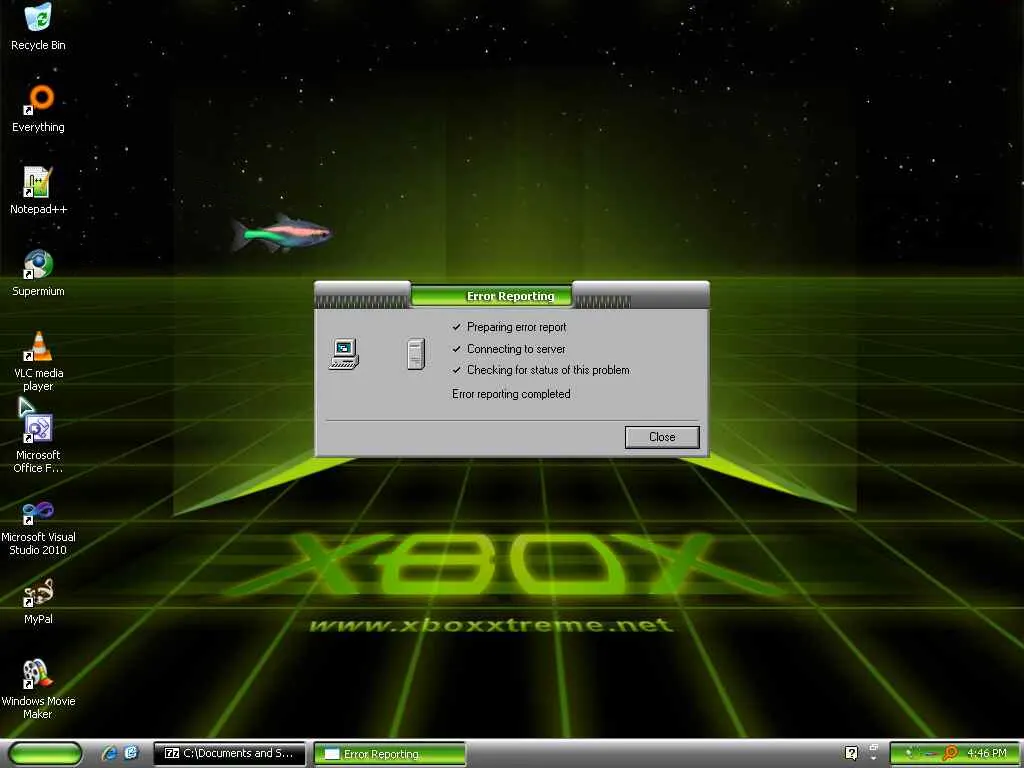The image size is (1024, 768).
Task: Open Internet Explorer from Quick Launch
Action: point(109,753)
